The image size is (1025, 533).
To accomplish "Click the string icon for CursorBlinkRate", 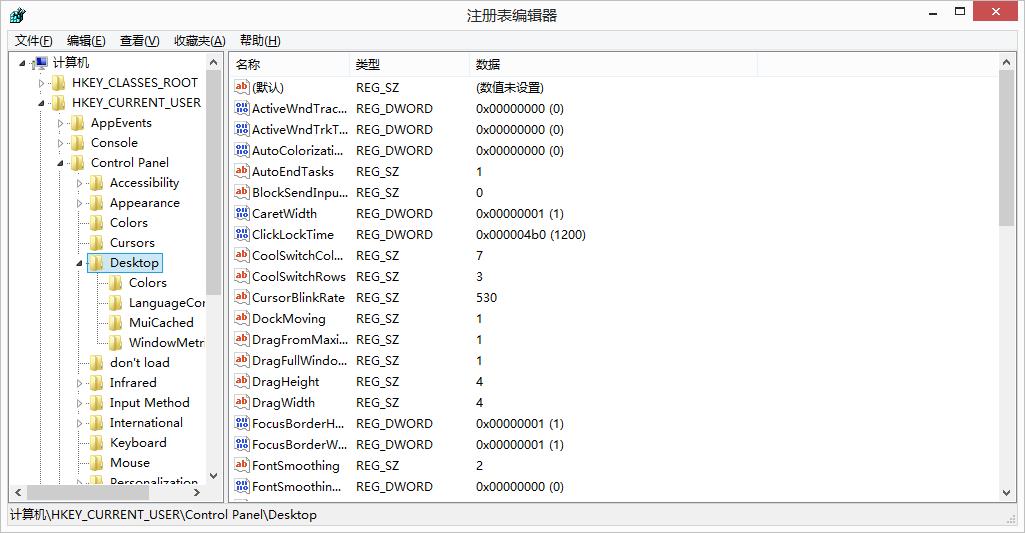I will coord(242,297).
